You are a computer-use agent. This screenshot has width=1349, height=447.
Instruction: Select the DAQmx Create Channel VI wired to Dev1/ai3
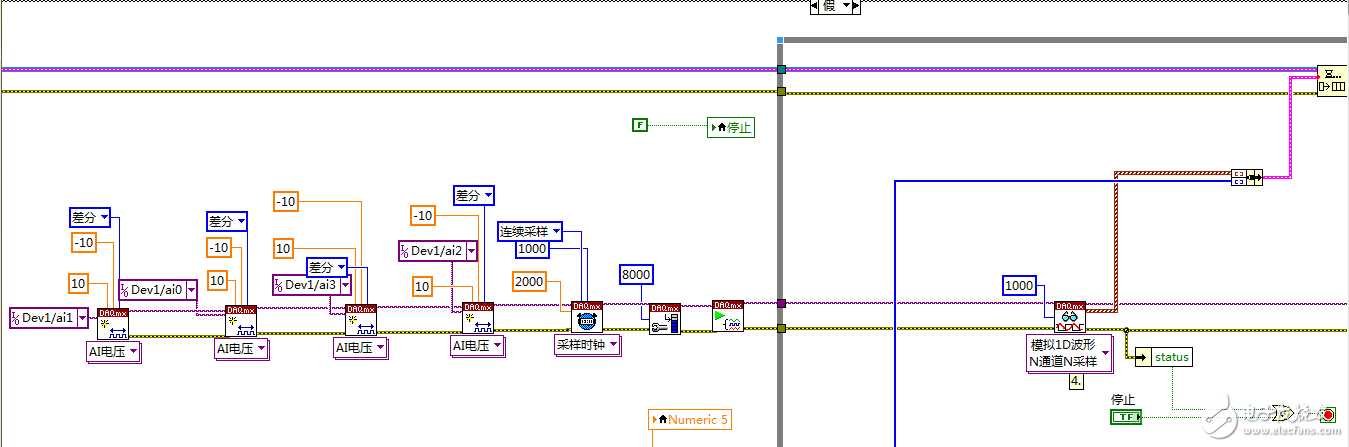(360, 320)
